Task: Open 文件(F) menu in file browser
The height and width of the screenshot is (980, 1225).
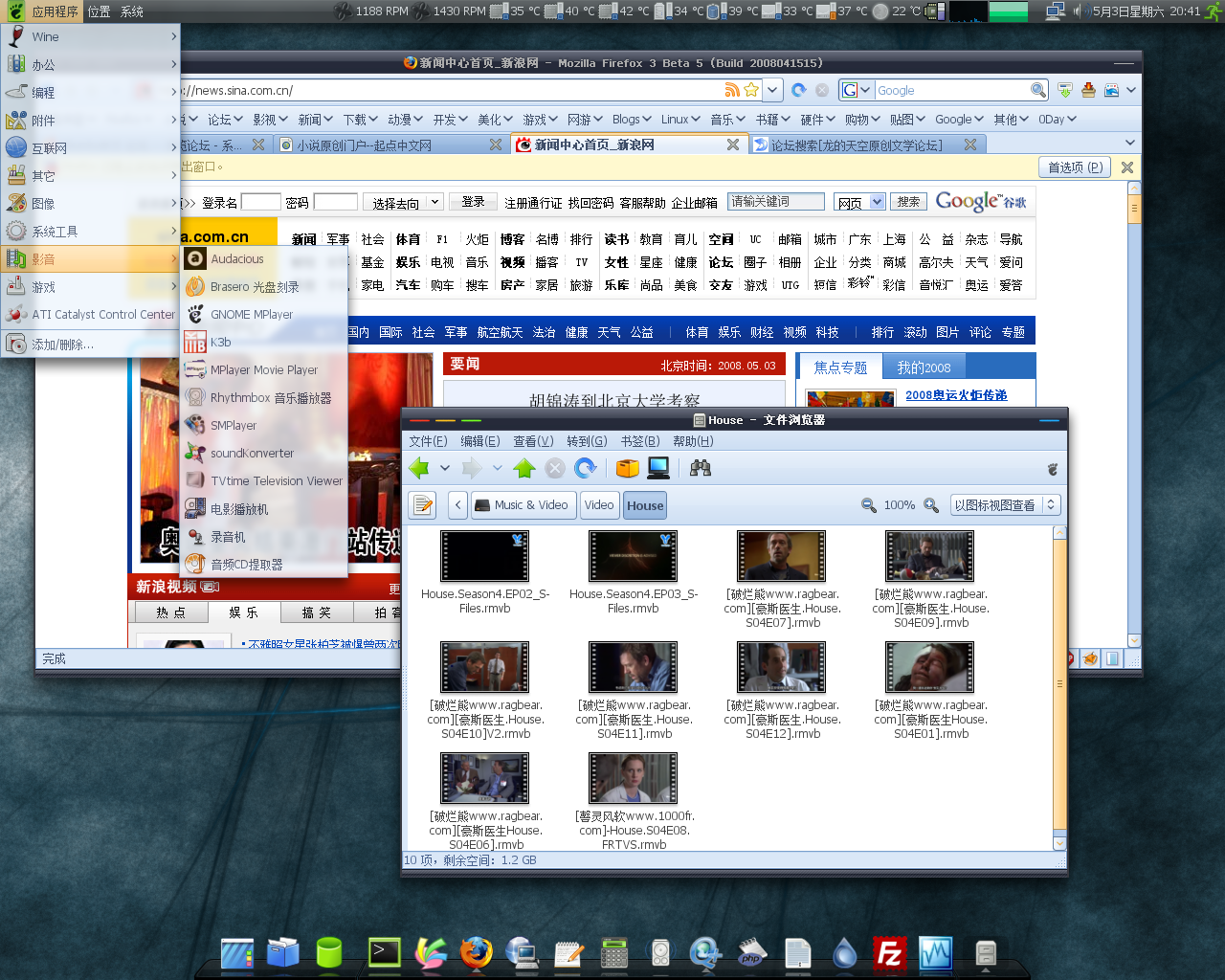Action: (x=428, y=441)
